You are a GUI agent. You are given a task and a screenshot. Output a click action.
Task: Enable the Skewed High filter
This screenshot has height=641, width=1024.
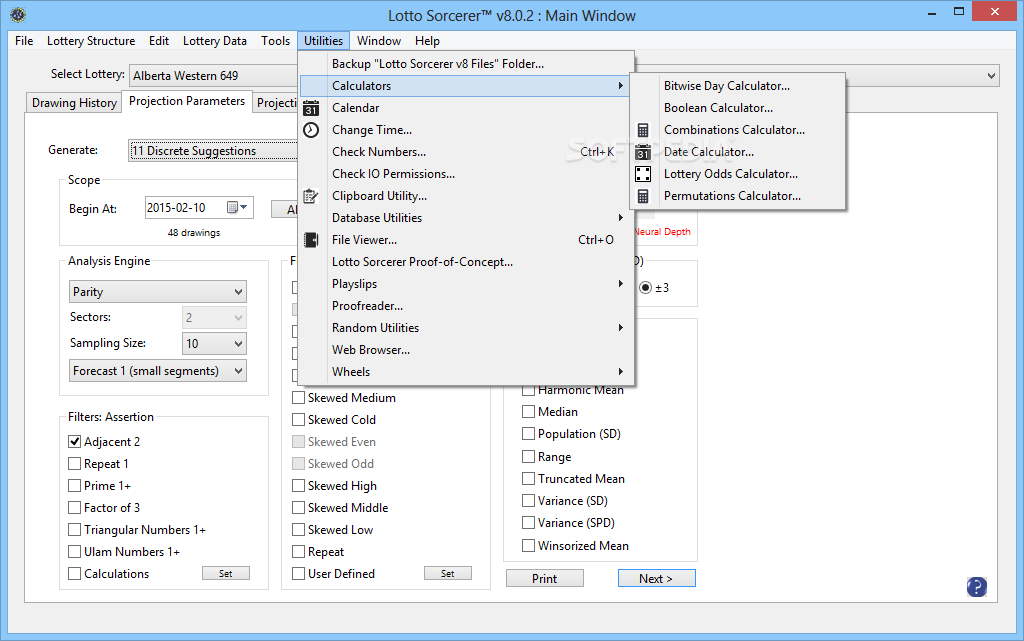pyautogui.click(x=298, y=486)
